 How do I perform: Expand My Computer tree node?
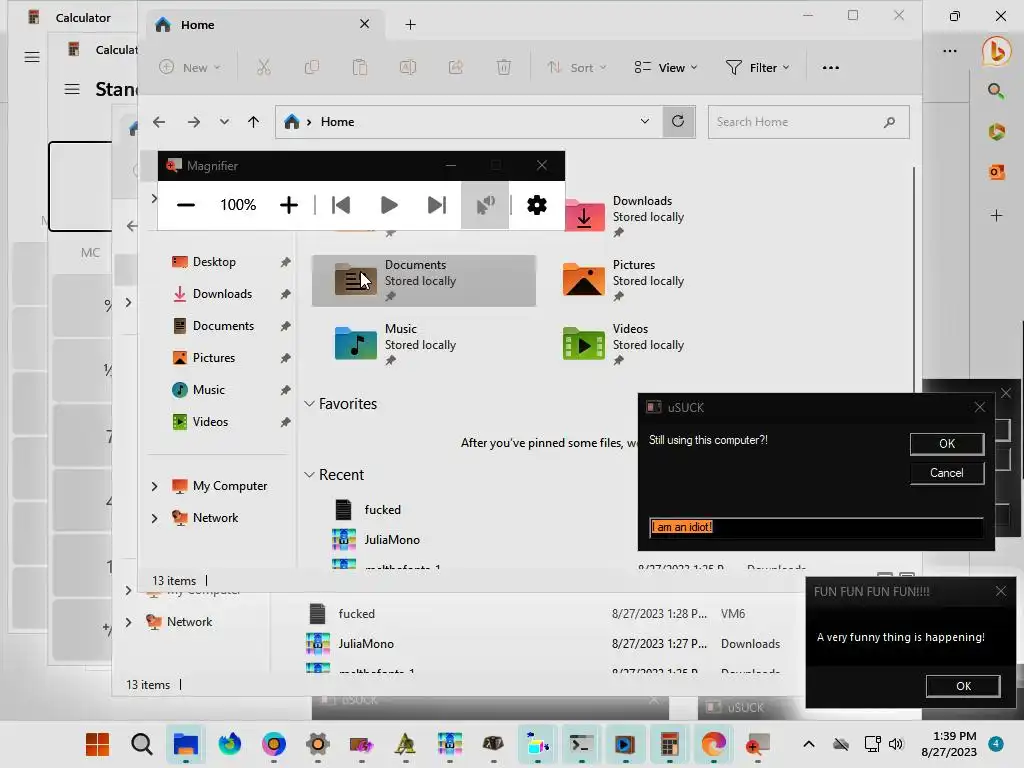coord(155,486)
